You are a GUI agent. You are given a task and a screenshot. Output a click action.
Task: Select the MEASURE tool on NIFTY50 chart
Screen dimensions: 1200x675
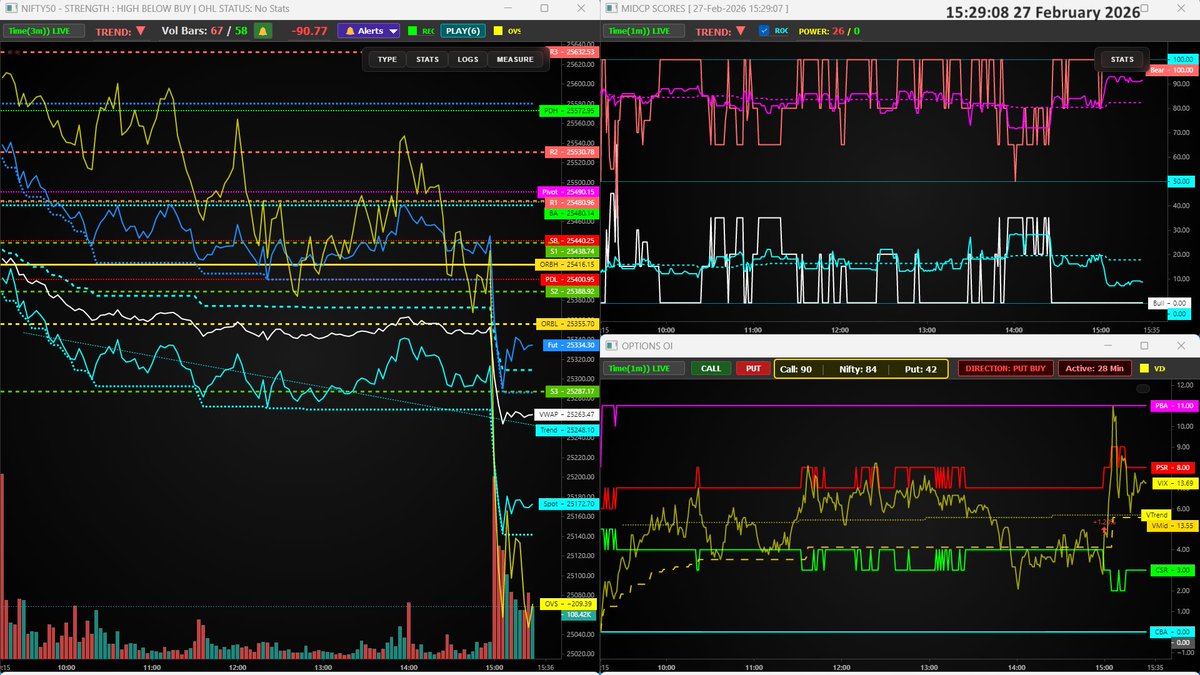point(515,59)
